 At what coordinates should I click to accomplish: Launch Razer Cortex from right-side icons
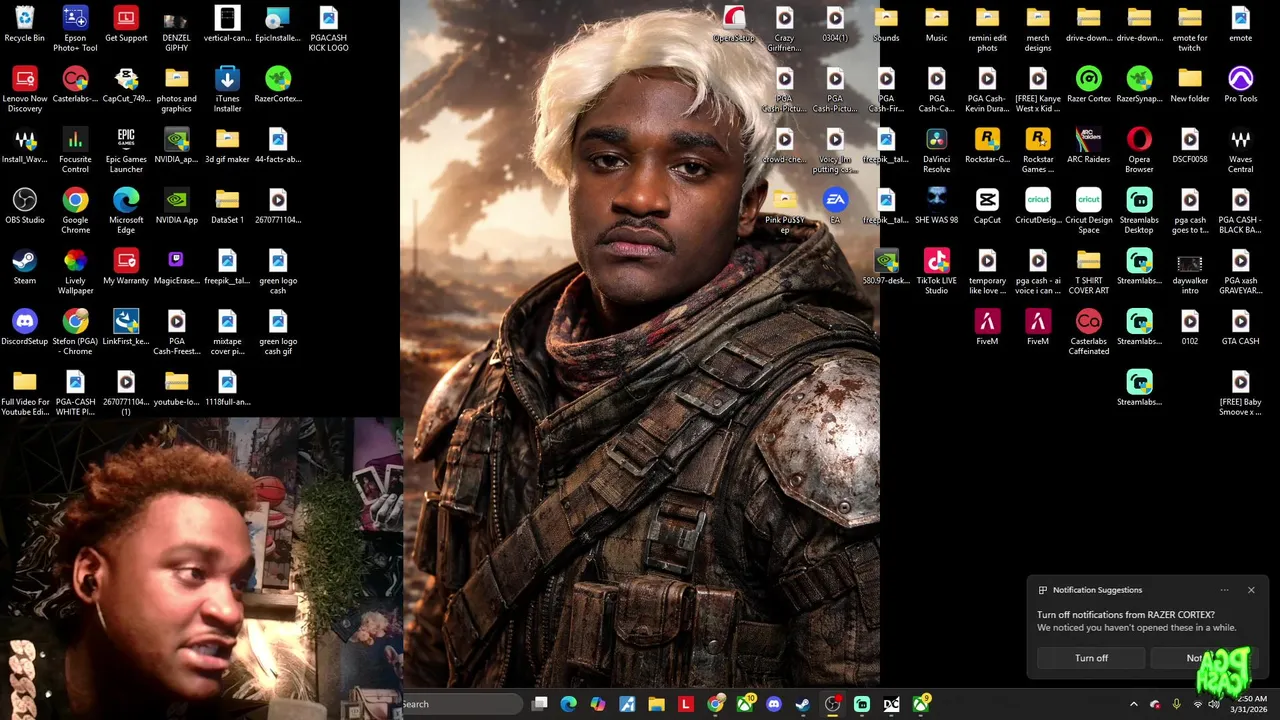pyautogui.click(x=1088, y=86)
